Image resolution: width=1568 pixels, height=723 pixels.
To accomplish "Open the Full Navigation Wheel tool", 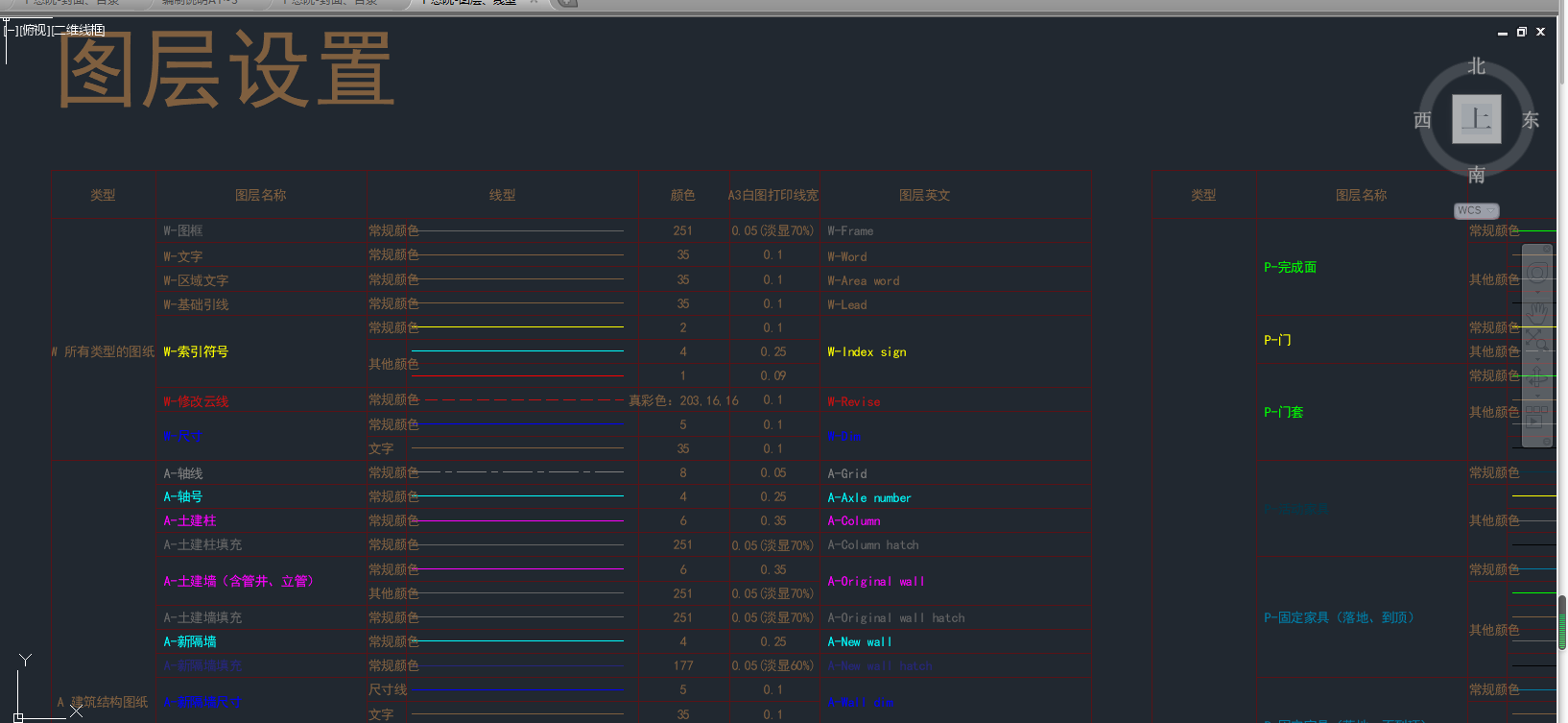I will click(x=1537, y=273).
